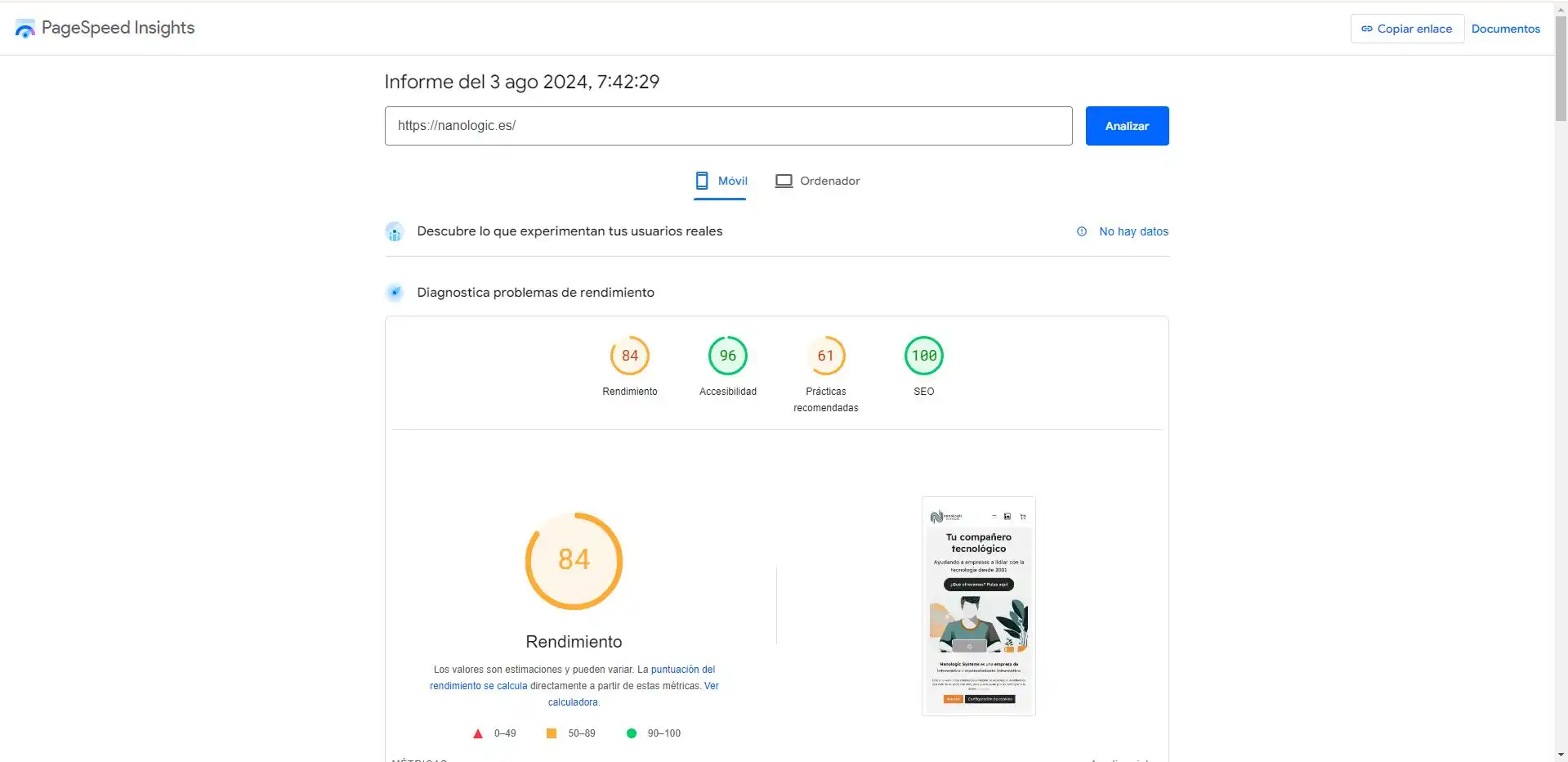Click the green circle 90–100 legend marker

coord(632,733)
